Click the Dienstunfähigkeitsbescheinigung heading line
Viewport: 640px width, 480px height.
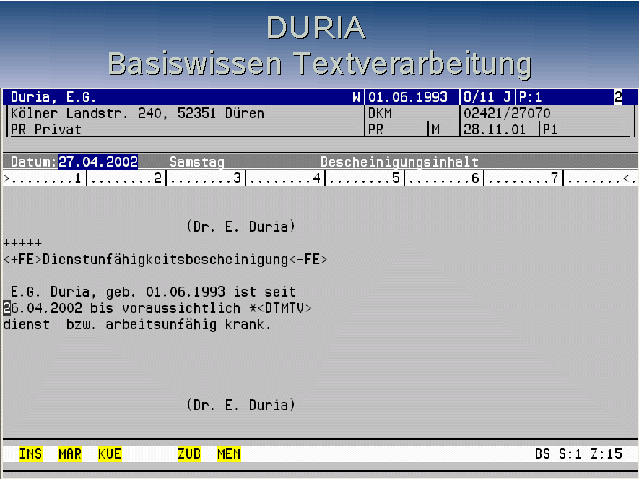click(x=165, y=260)
